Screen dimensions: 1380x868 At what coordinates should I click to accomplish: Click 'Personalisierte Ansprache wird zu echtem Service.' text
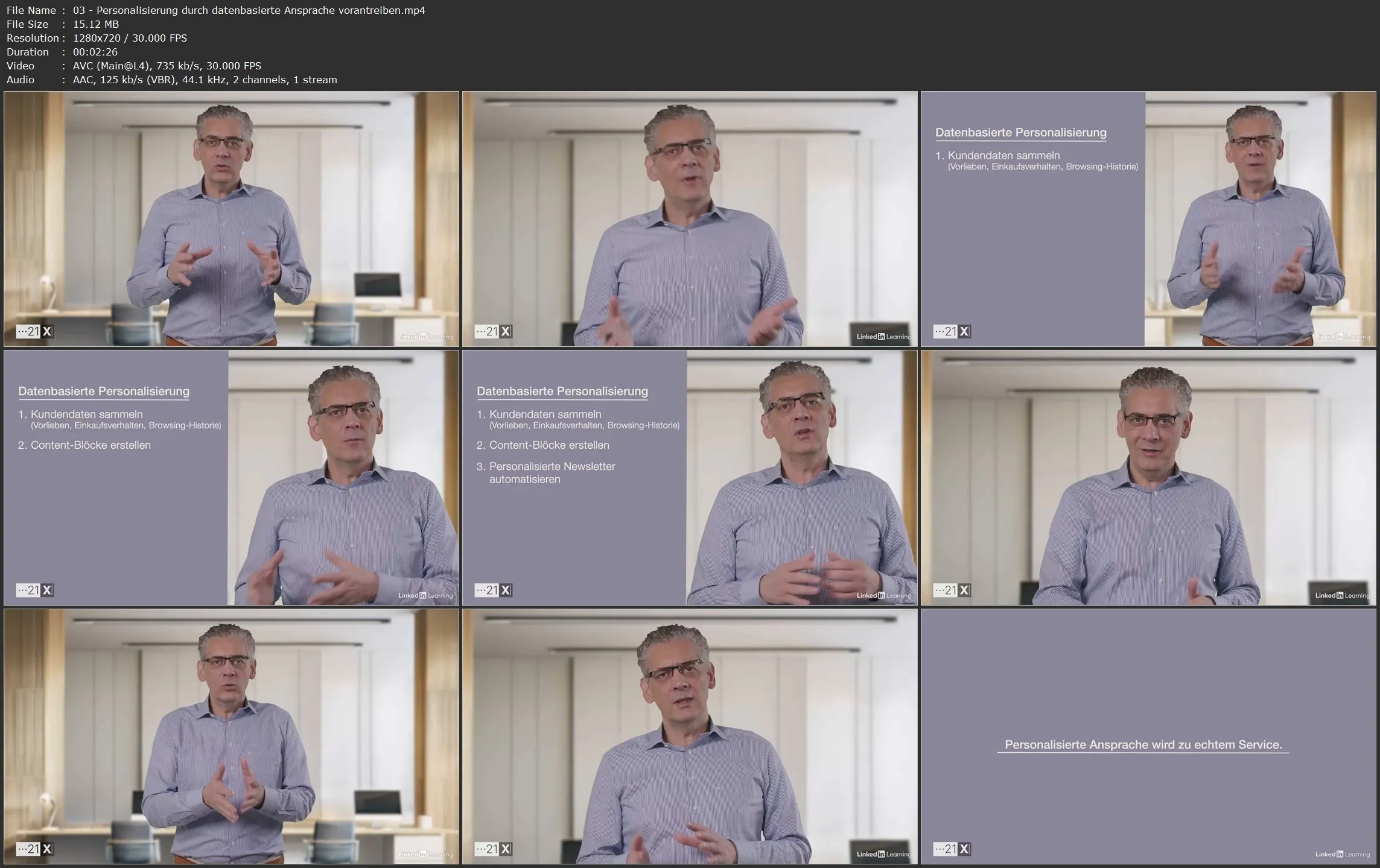[1143, 744]
